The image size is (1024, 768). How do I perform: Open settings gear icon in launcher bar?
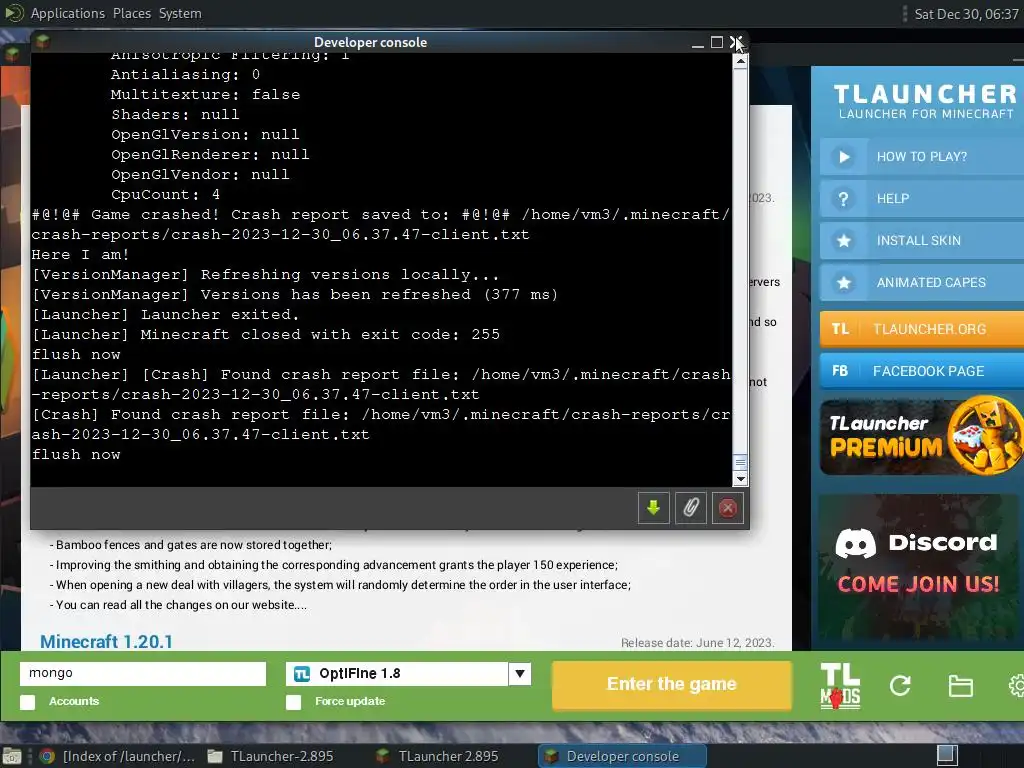[x=1016, y=686]
